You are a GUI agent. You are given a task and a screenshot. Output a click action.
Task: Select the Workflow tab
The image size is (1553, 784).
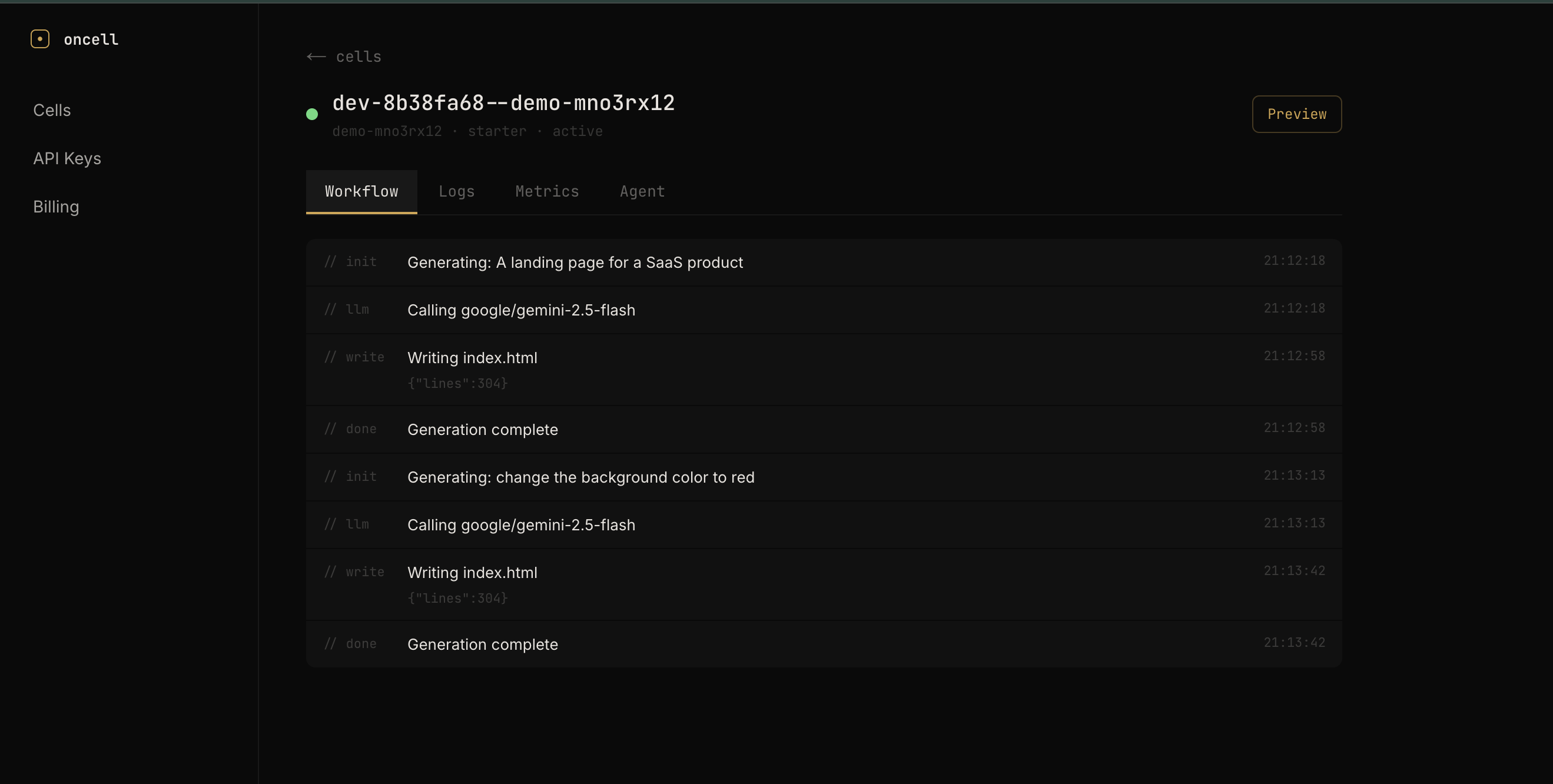point(361,192)
